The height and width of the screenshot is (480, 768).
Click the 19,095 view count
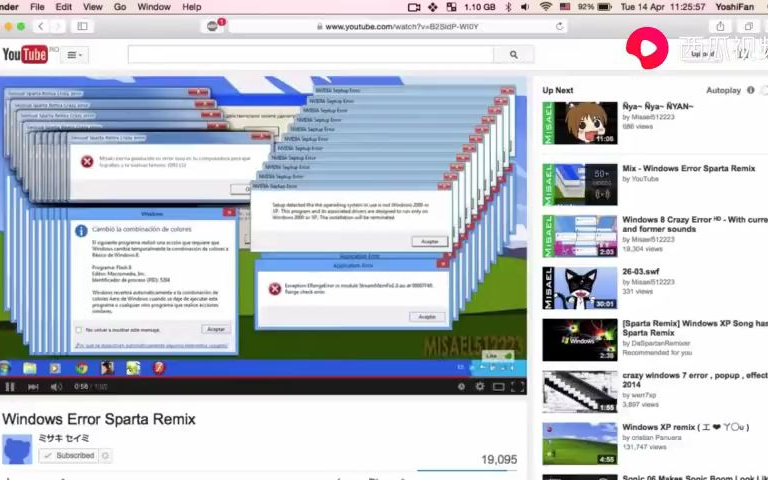point(499,459)
